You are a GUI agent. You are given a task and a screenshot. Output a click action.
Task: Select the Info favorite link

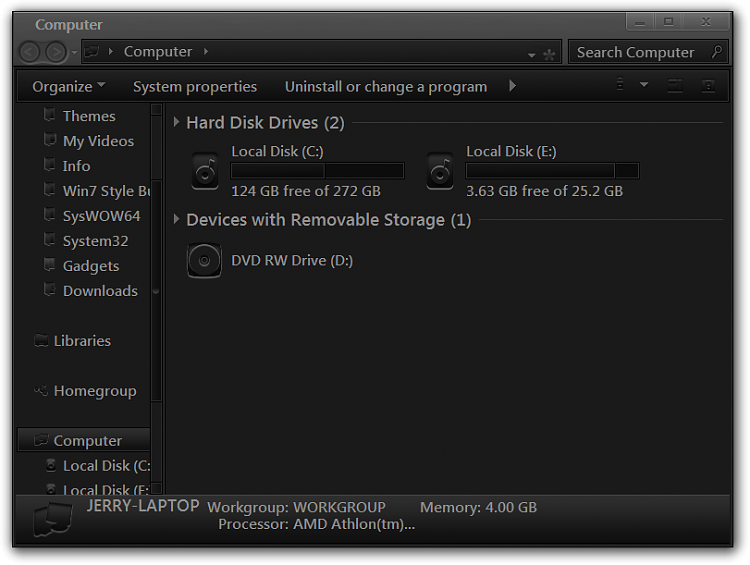pos(77,166)
